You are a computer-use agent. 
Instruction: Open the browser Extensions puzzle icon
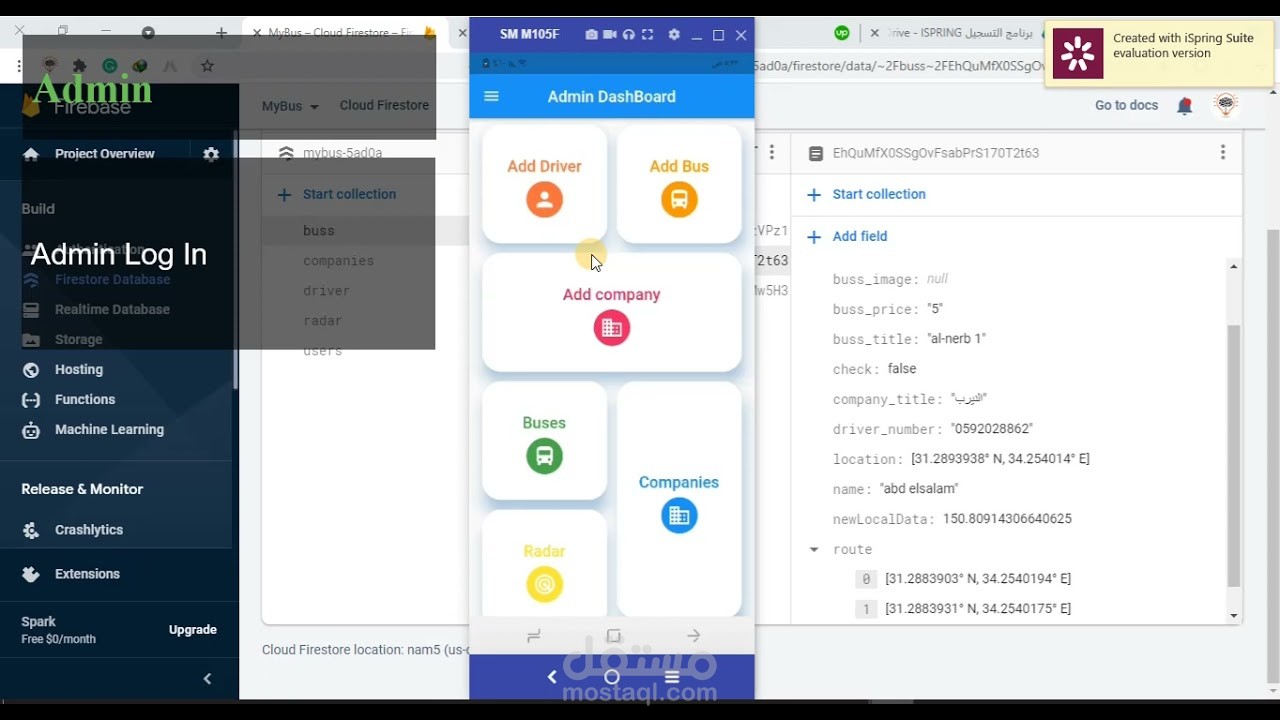80,66
